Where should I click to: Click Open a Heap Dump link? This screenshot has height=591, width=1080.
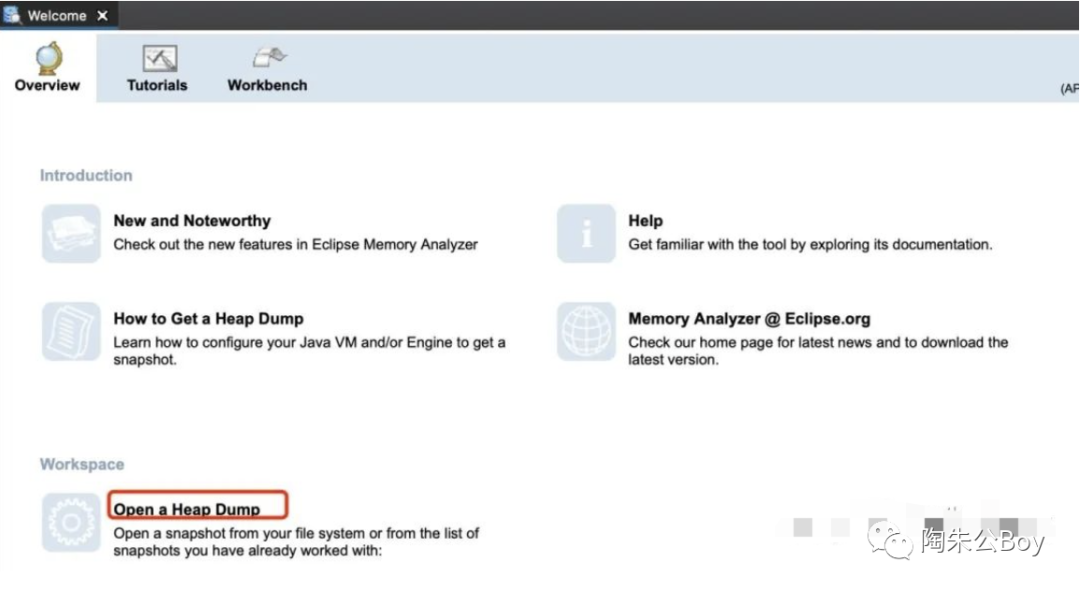point(187,510)
